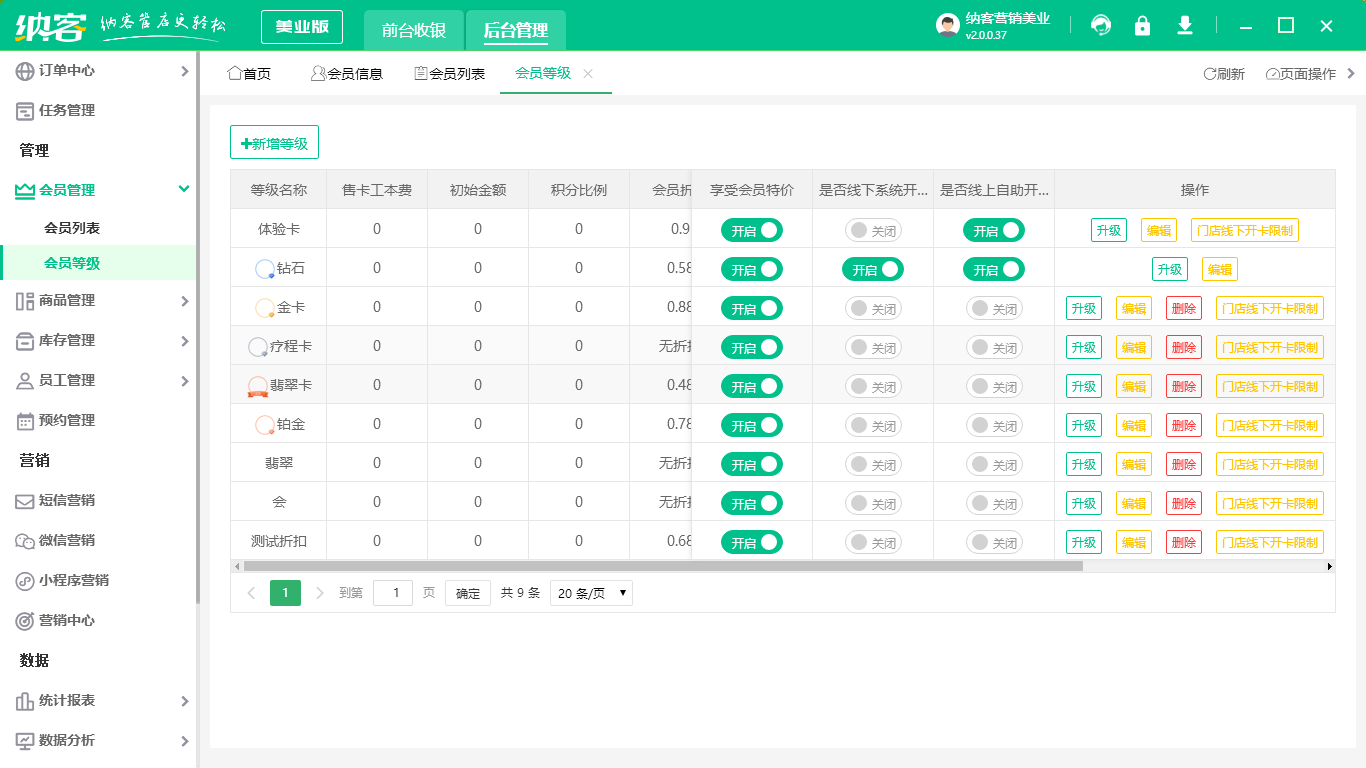Click the lock screen icon in title bar

pos(1143,25)
